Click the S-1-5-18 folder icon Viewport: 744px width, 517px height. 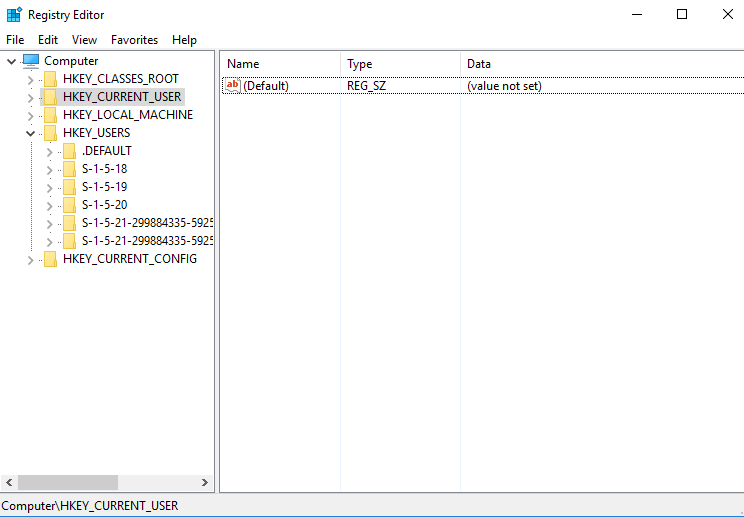[69, 169]
